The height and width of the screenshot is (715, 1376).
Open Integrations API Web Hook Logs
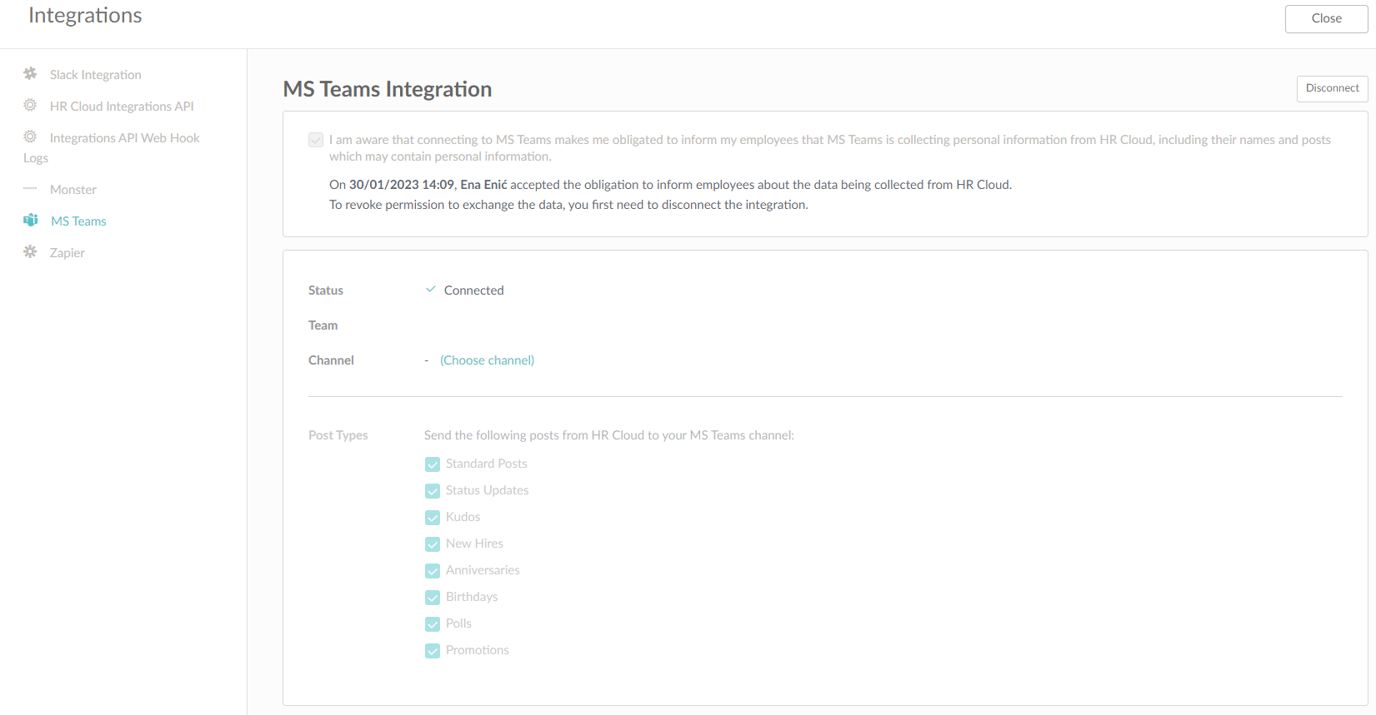tap(112, 147)
